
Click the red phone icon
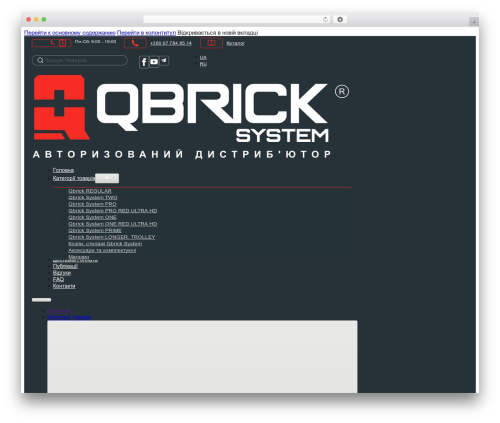(x=135, y=43)
